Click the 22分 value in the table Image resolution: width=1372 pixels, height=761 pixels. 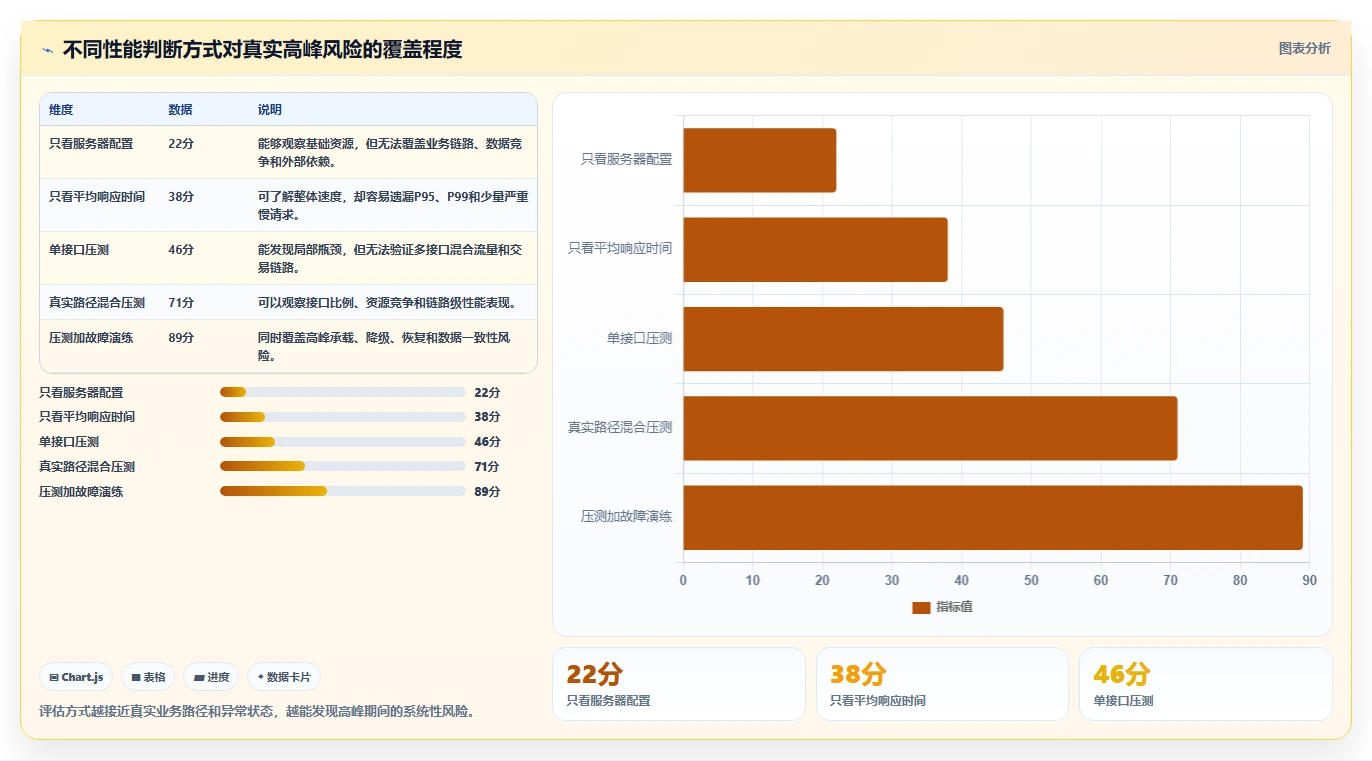[181, 144]
